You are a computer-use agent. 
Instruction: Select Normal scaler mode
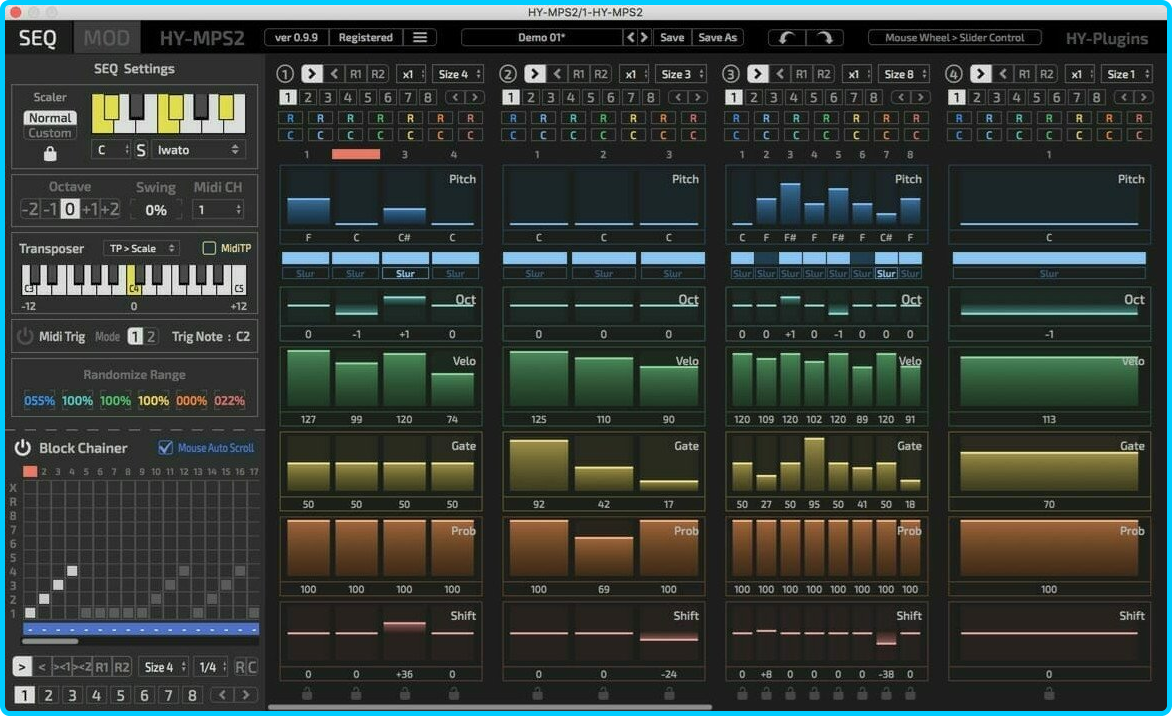(x=50, y=117)
